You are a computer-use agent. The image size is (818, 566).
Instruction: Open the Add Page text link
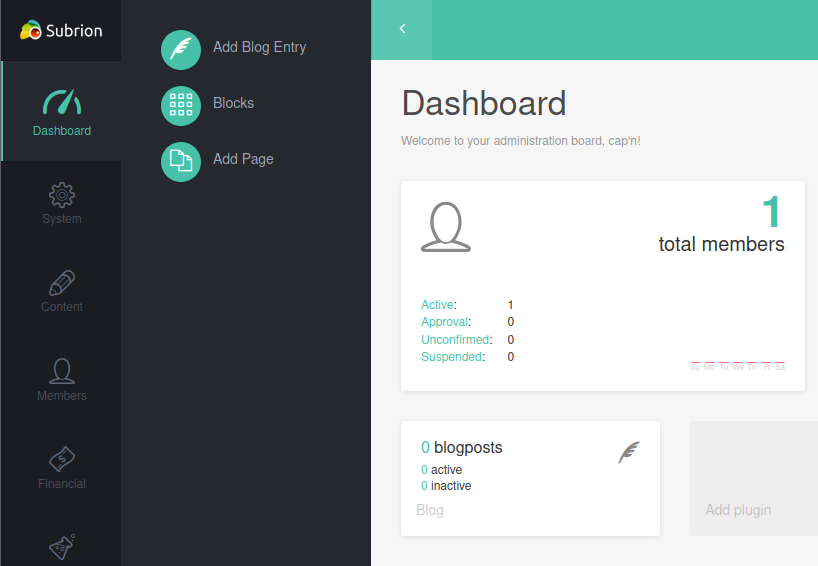[x=243, y=159]
